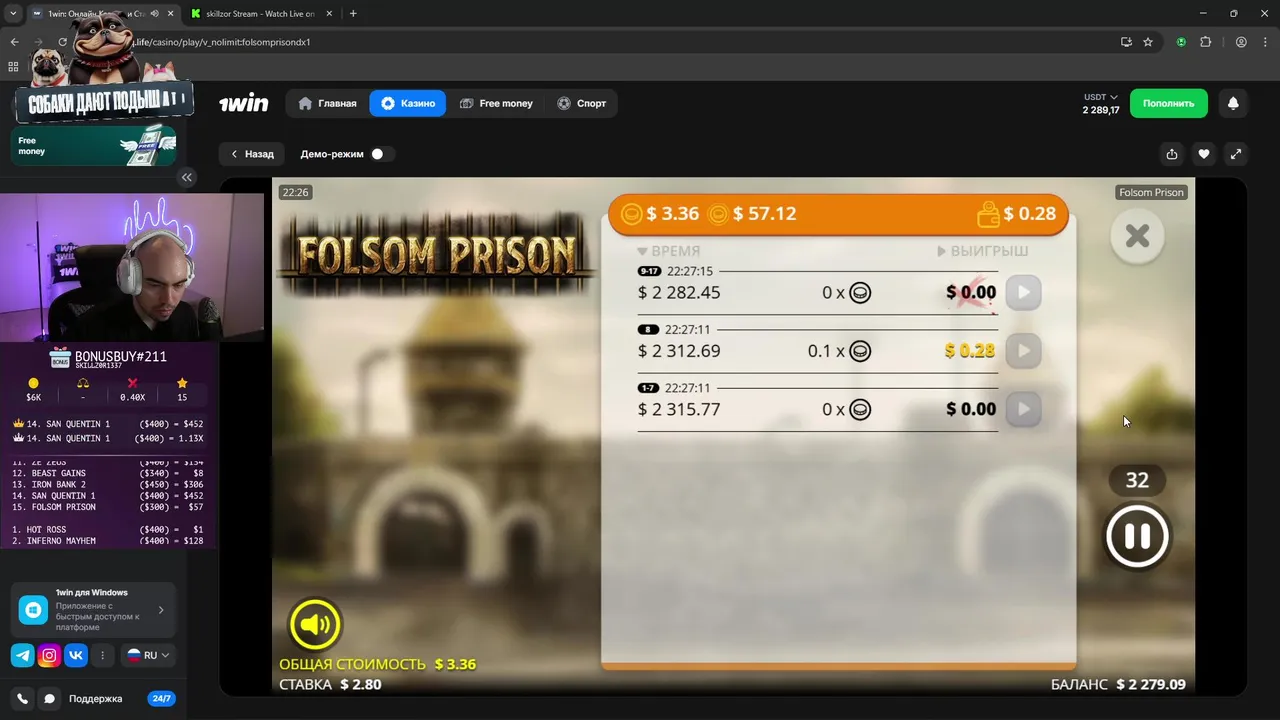
Task: Open fullscreen mode for the game
Action: (x=1236, y=154)
